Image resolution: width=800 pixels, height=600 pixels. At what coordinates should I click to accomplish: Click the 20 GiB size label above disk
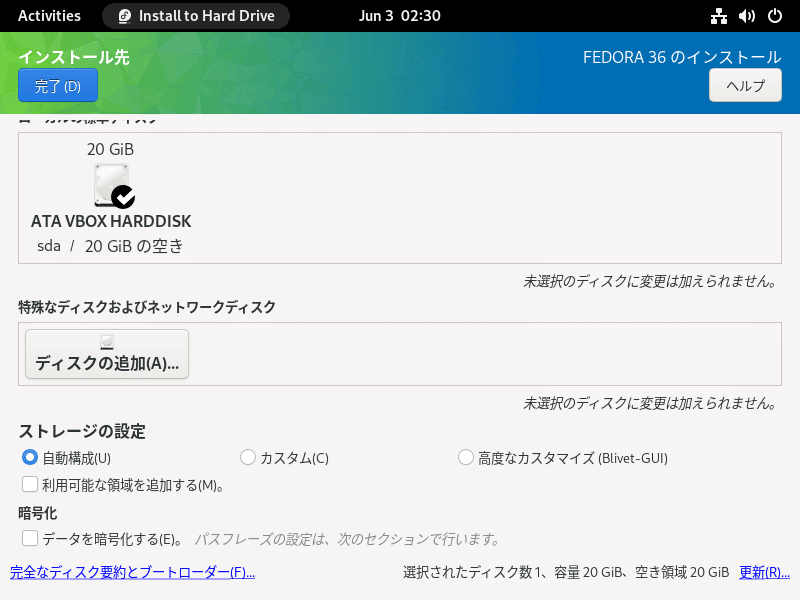coord(110,149)
